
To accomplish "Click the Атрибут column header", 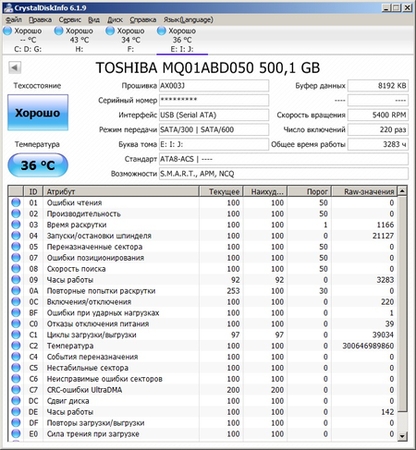I will click(121, 192).
